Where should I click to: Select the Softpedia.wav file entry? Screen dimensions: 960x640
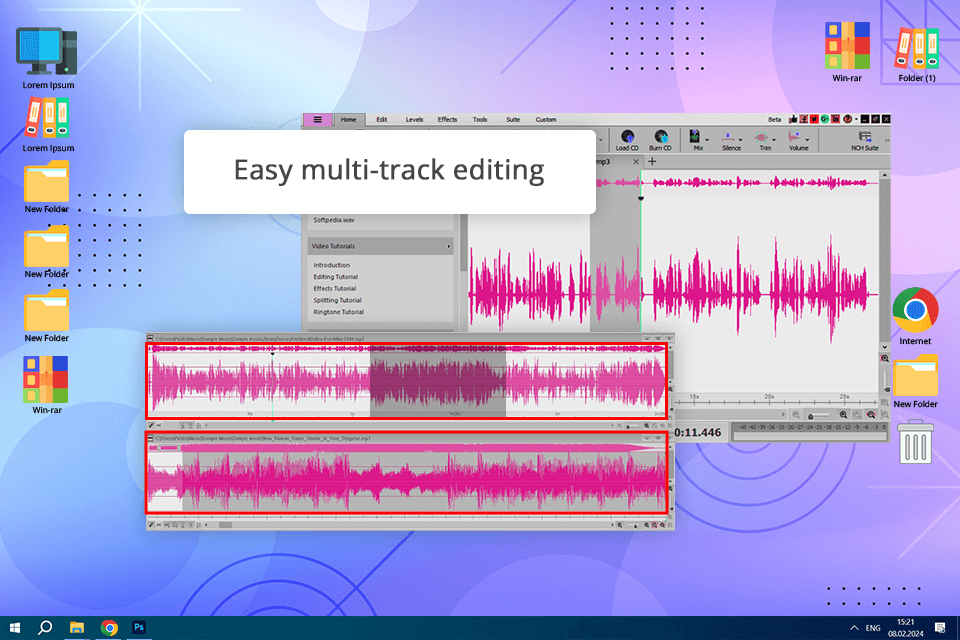point(334,220)
